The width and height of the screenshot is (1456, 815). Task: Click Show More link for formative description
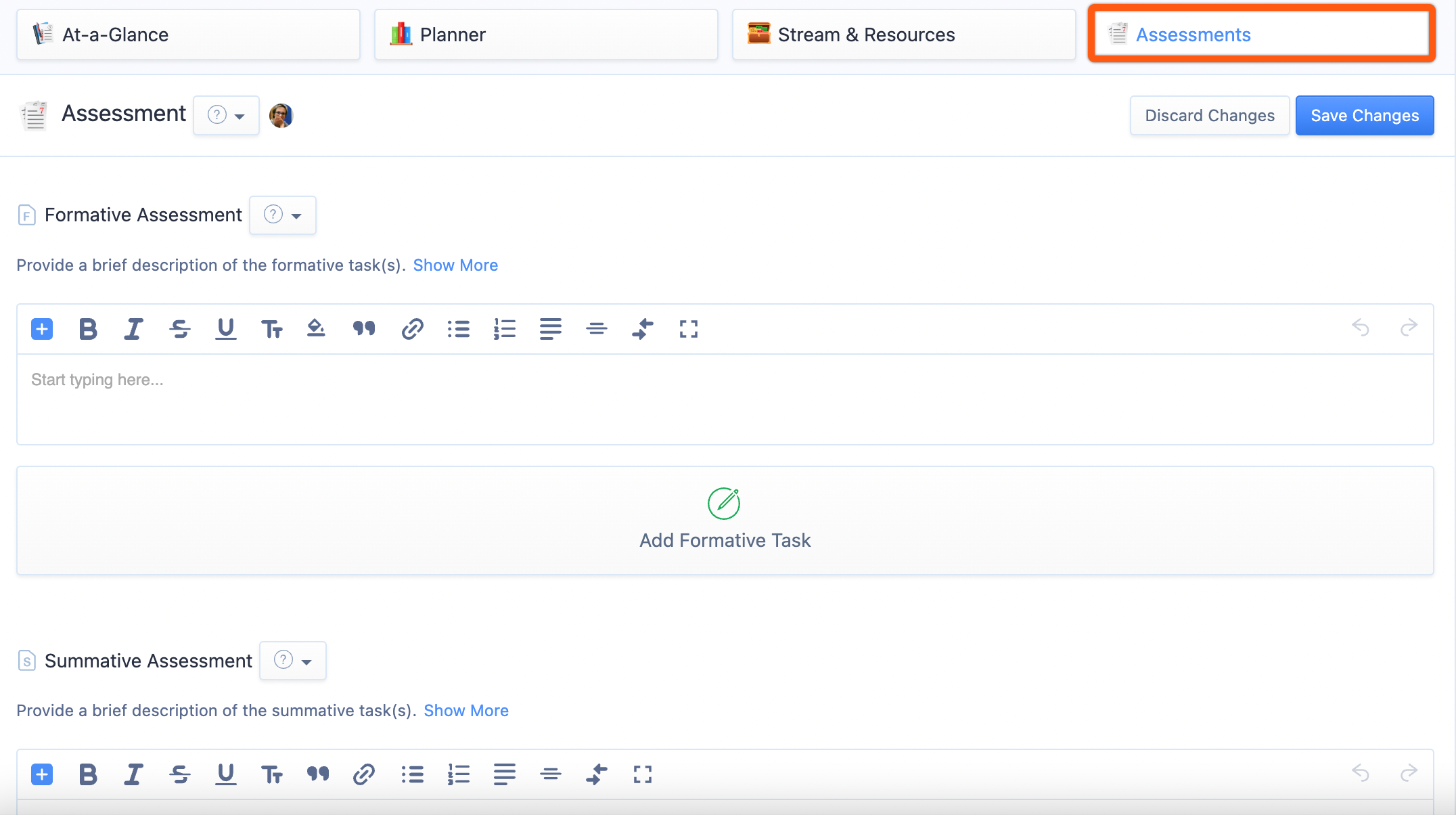[455, 265]
